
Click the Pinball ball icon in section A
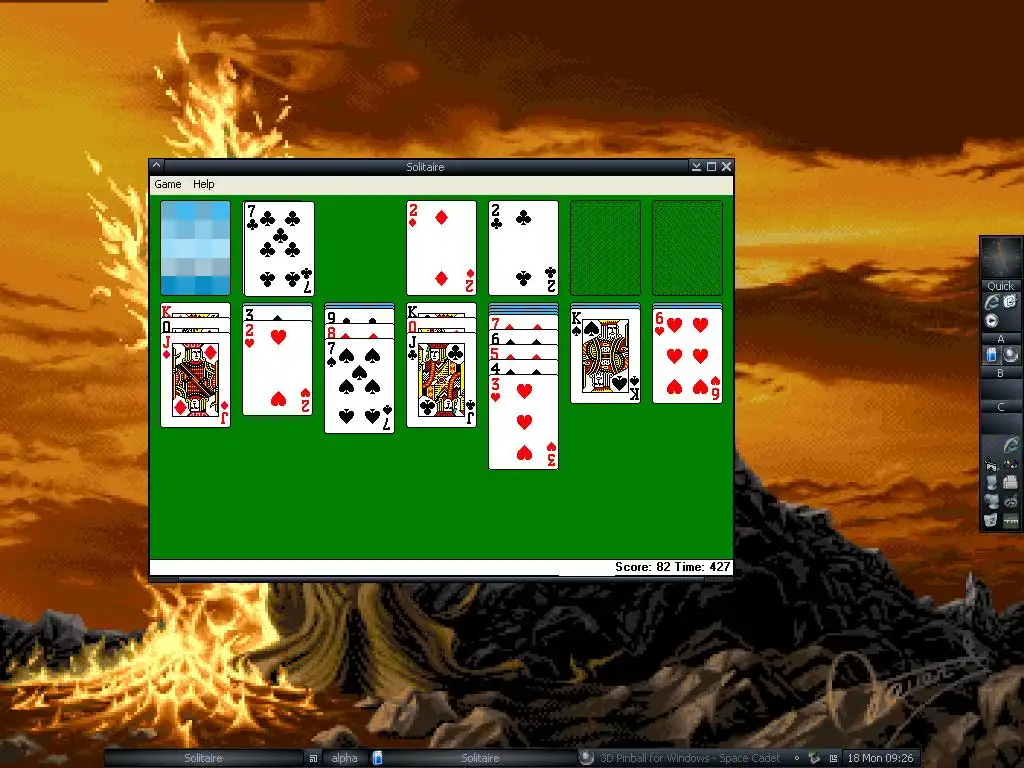point(1010,355)
